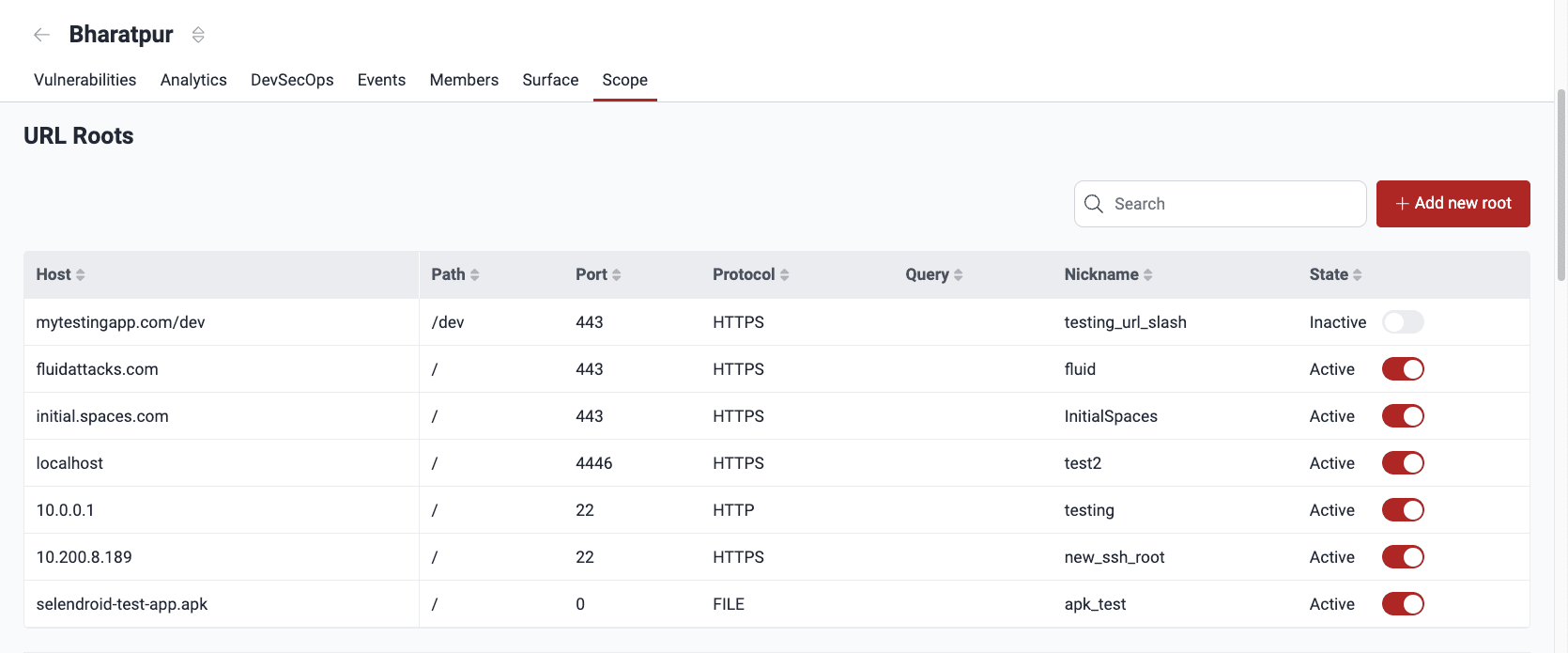Open the Bharatpur group switcher icon
Viewport: 1568px width, 653px height.
pos(198,35)
